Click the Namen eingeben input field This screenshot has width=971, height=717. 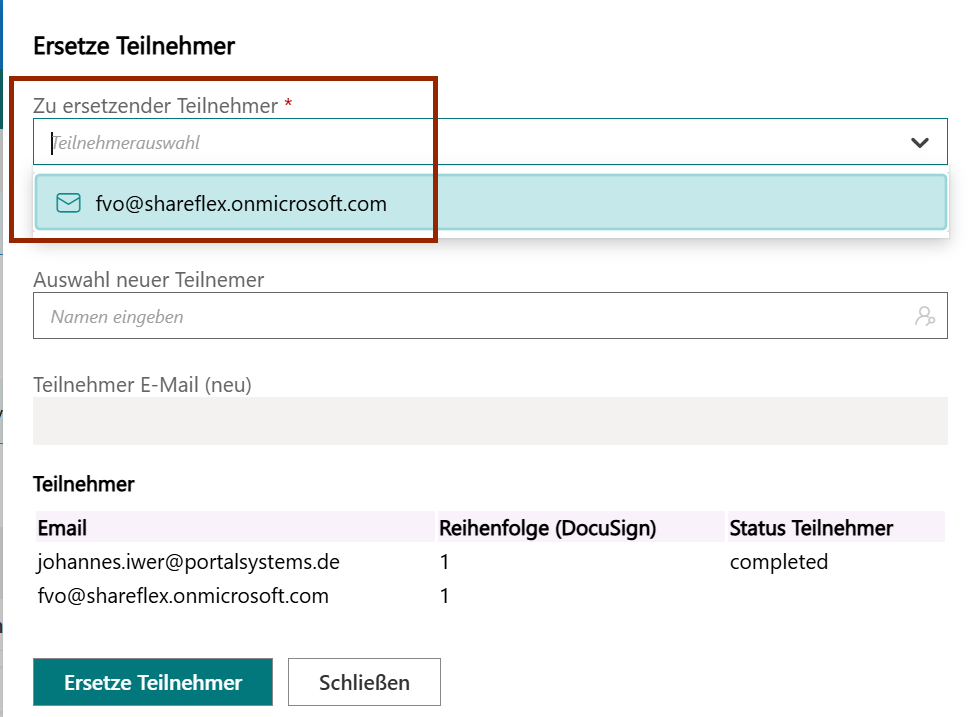[470, 317]
